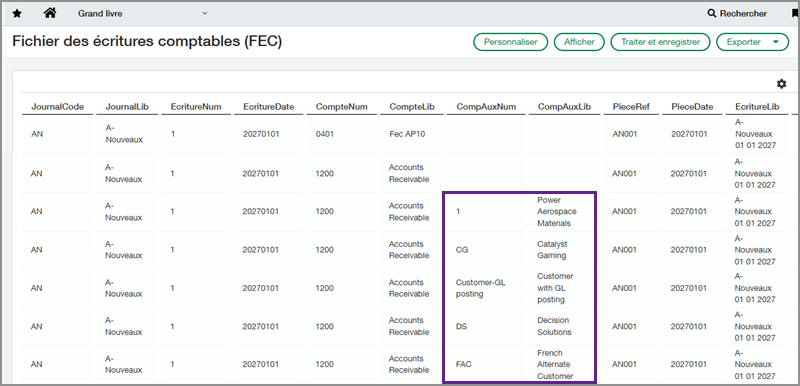Select the Customer-GL posting cell

click(481, 288)
